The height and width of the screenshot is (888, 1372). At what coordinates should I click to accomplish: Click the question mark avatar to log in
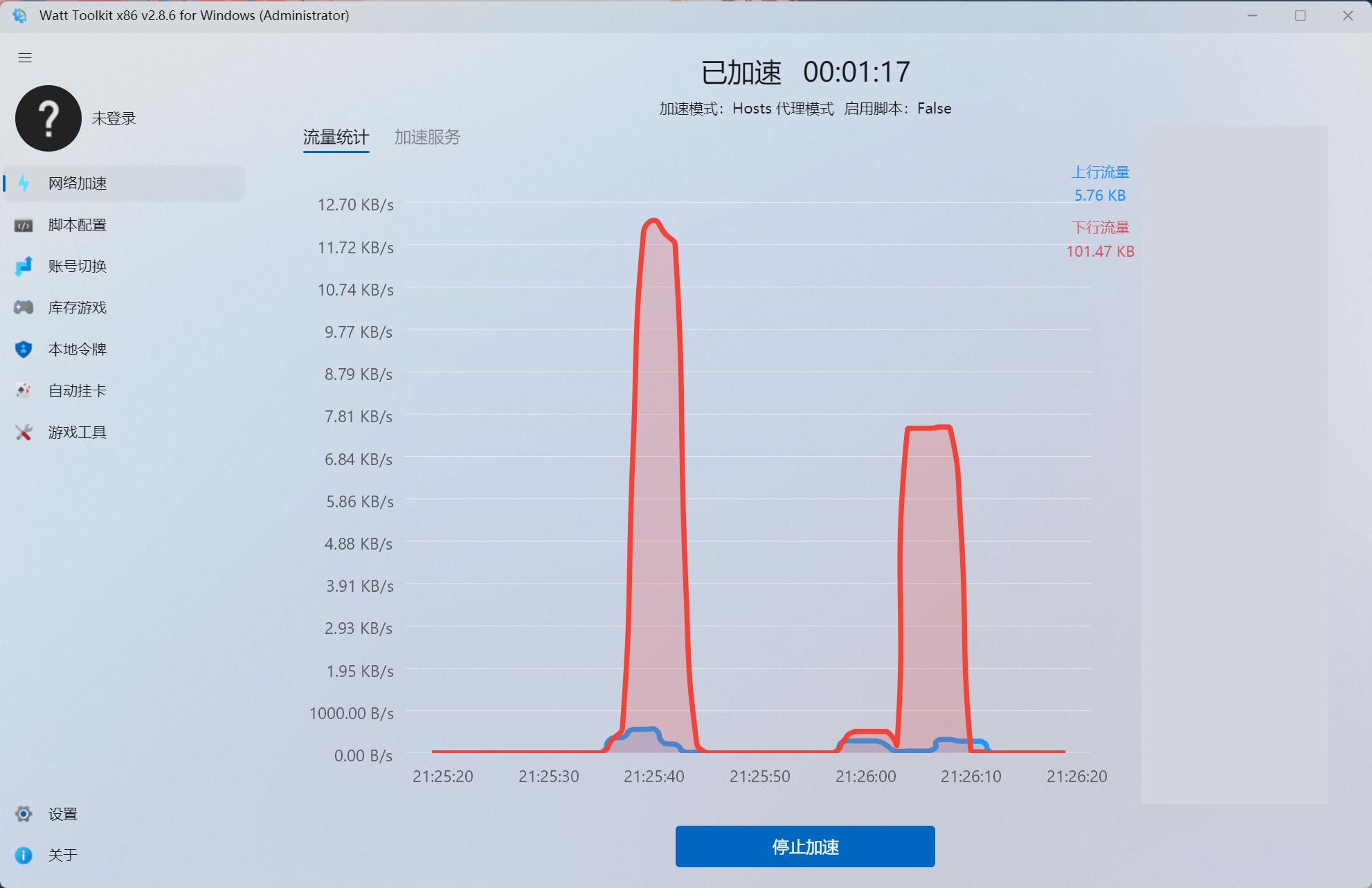(48, 118)
